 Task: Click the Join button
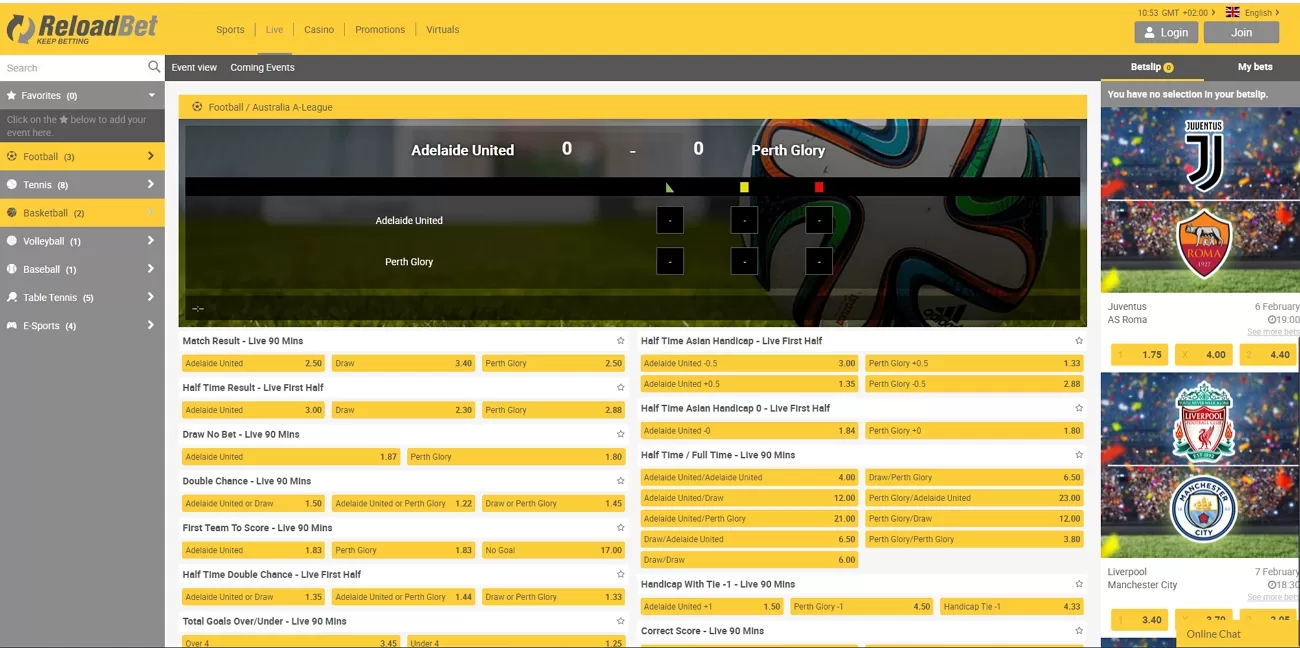coord(1241,32)
